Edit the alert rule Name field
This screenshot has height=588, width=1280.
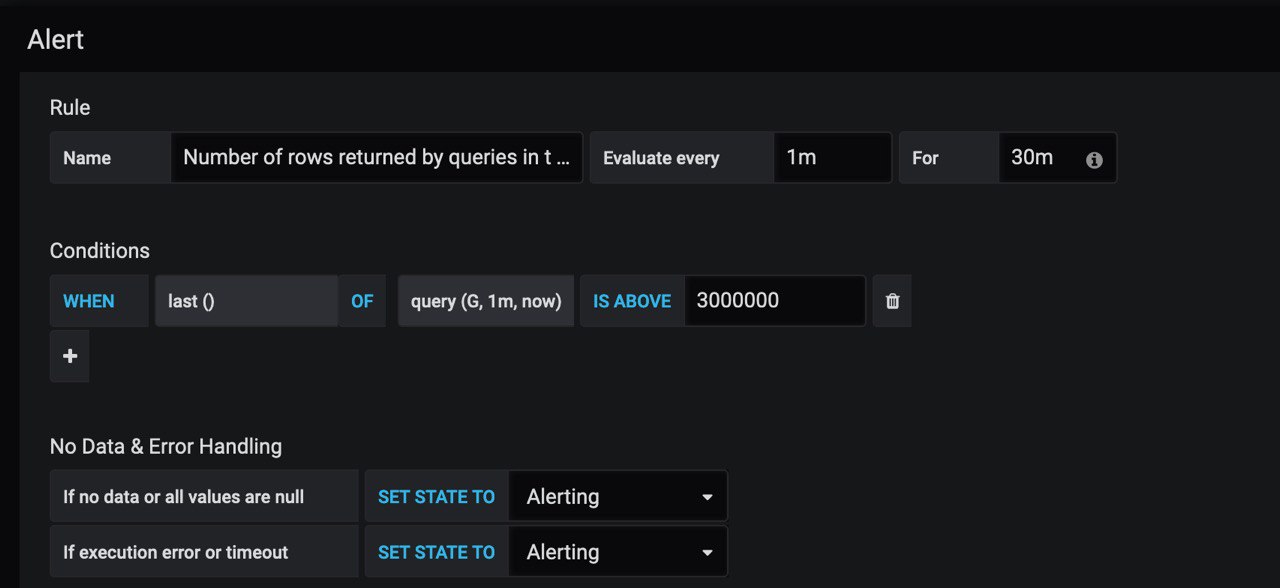376,158
